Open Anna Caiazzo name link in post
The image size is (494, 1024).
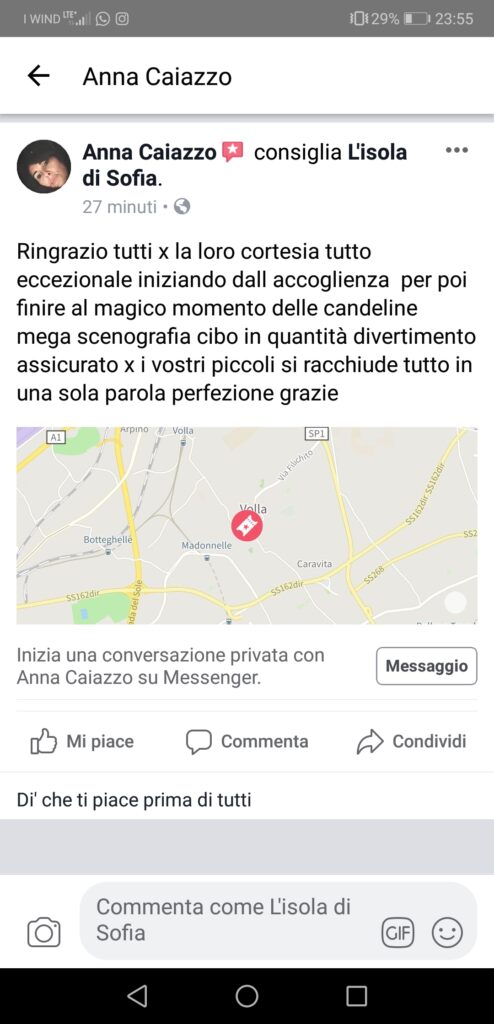(149, 152)
